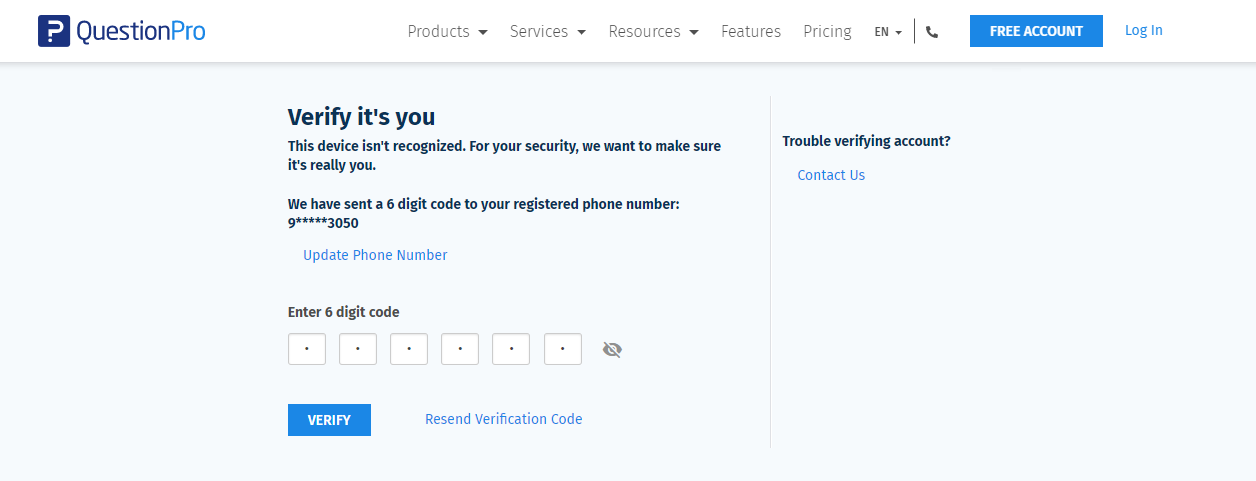Click the Update Phone Number link
Screen dimensions: 1256x481
tap(375, 255)
